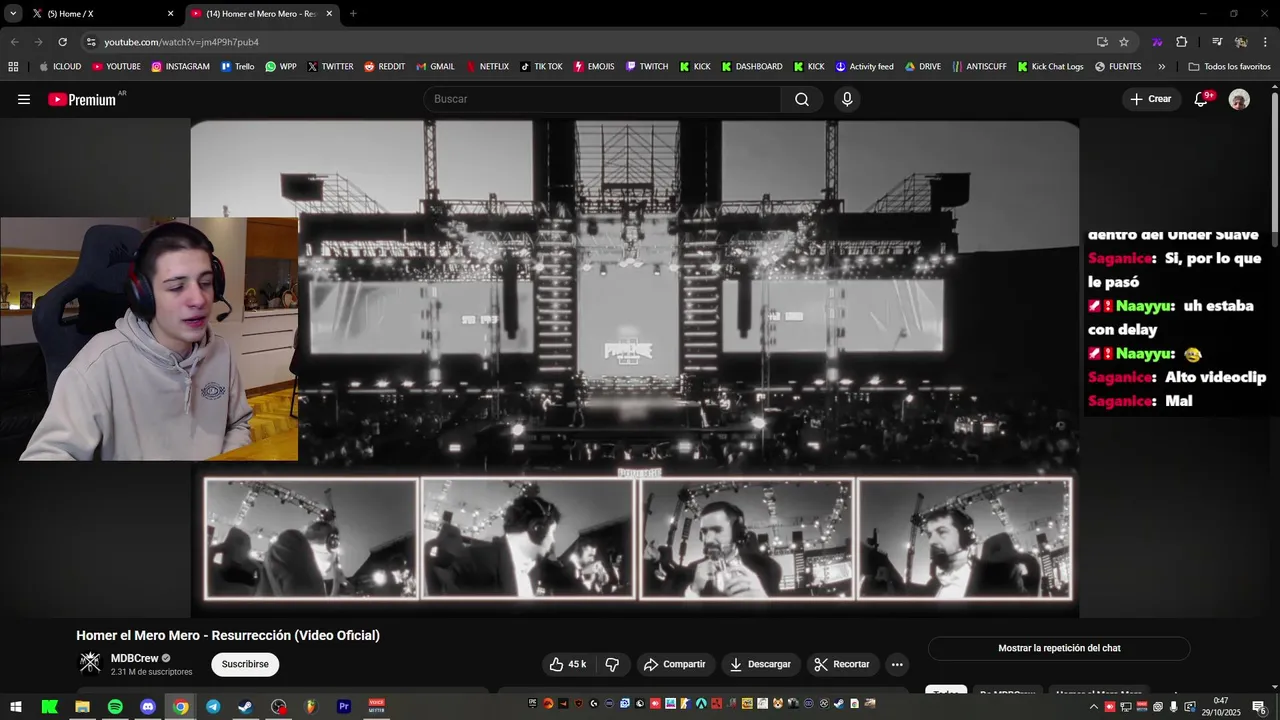Open the Trello bookmark
This screenshot has height=720, width=1280.
click(238, 67)
